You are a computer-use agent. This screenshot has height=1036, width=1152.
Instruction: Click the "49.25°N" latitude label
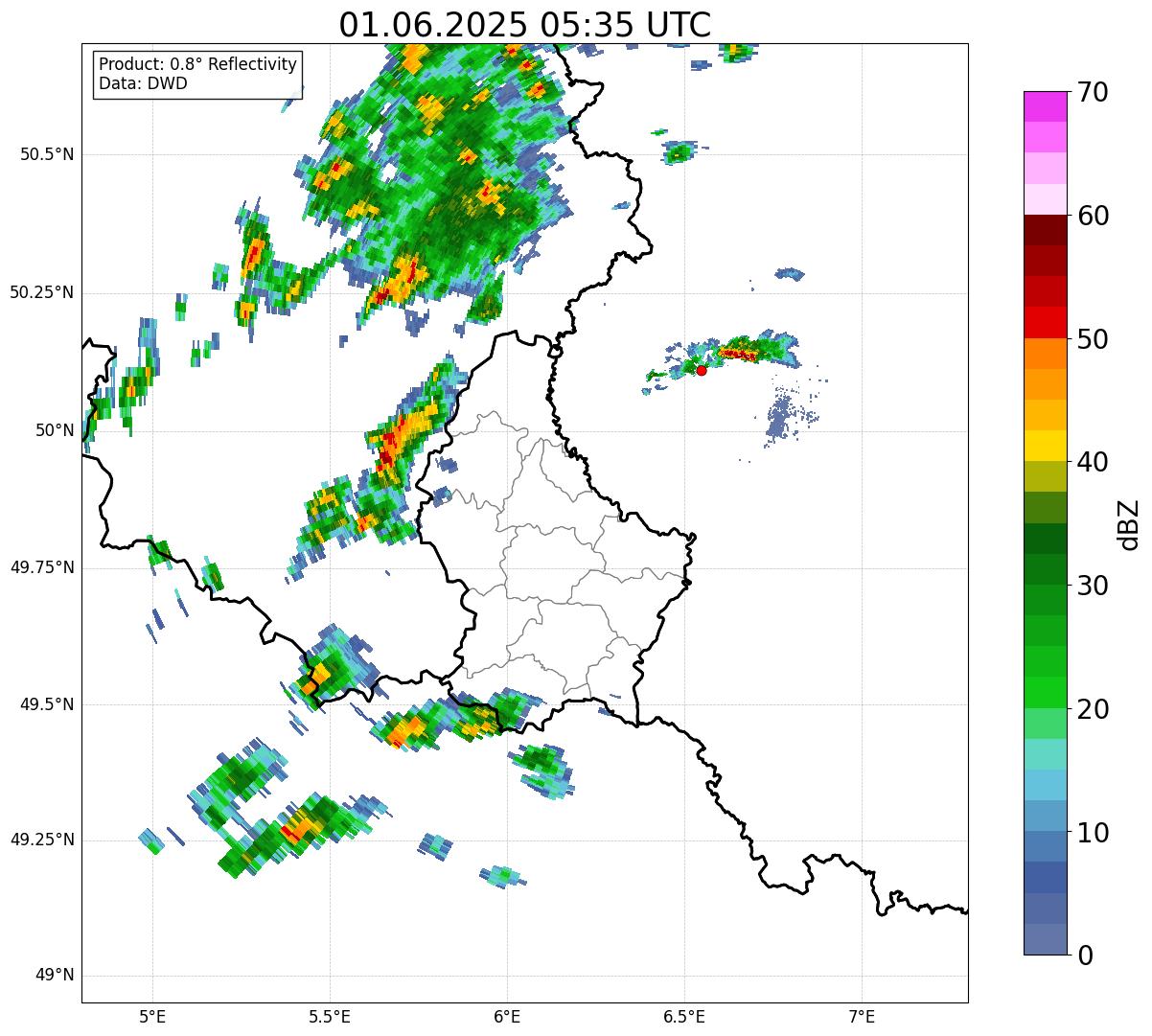42,840
